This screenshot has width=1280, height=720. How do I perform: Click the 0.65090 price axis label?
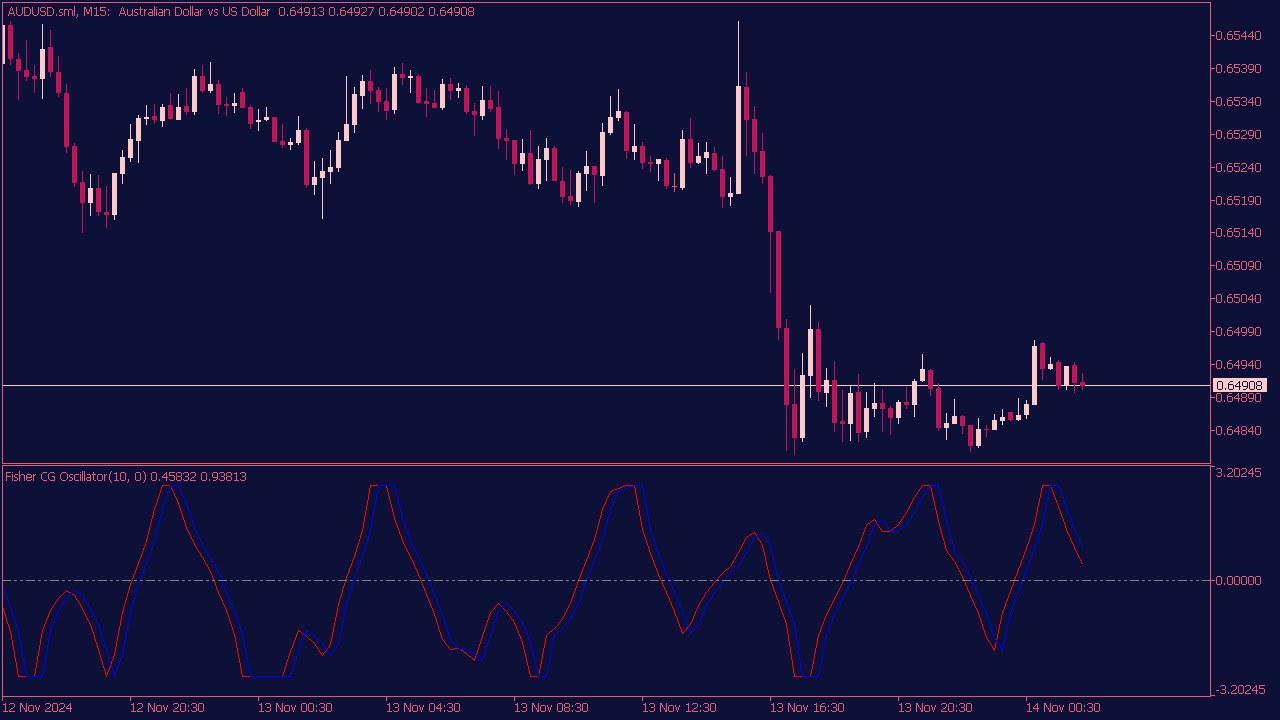1236,265
